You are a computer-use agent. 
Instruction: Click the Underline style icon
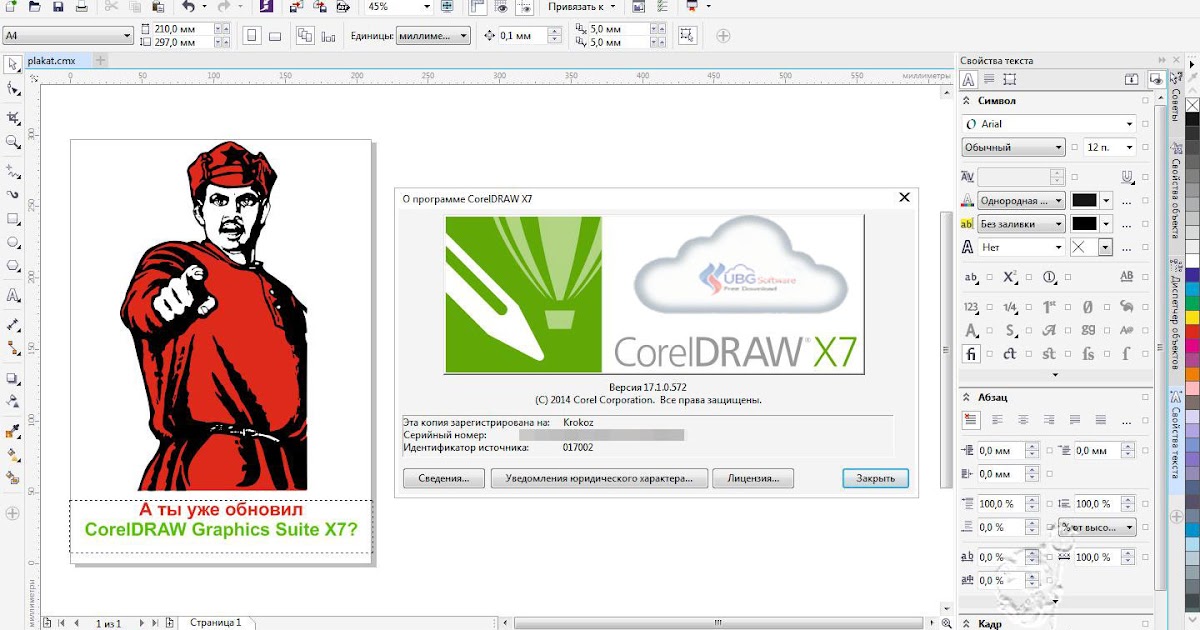[x=1128, y=177]
